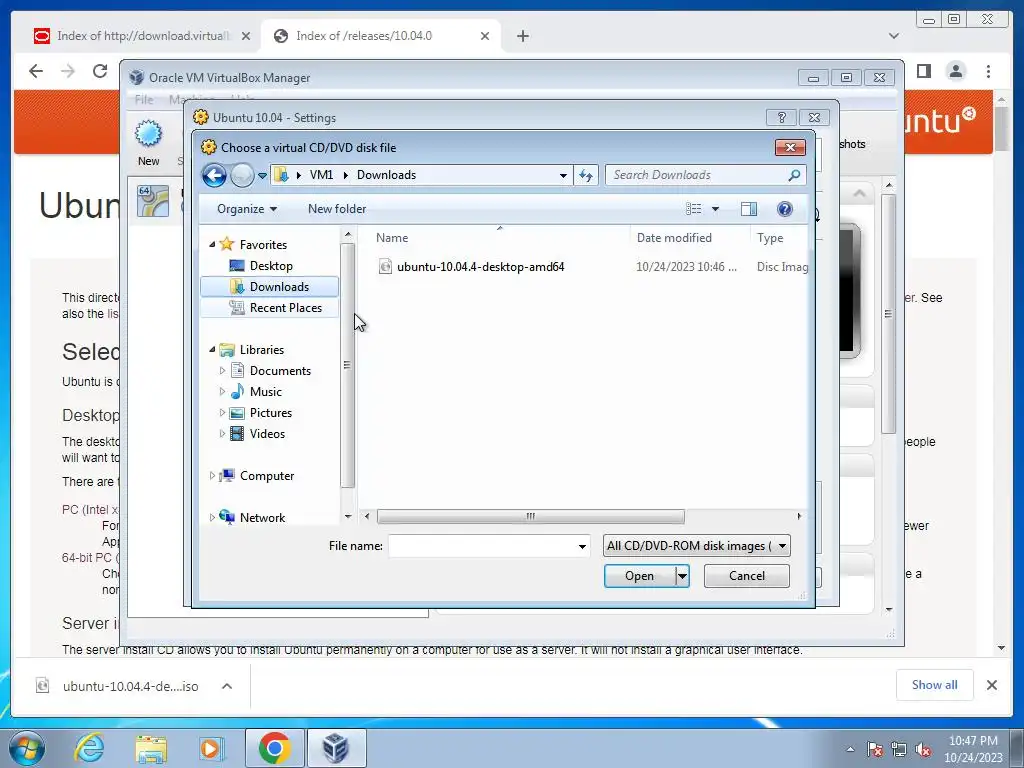Expand the Music library
Image resolution: width=1024 pixels, height=768 pixels.
pyautogui.click(x=222, y=392)
